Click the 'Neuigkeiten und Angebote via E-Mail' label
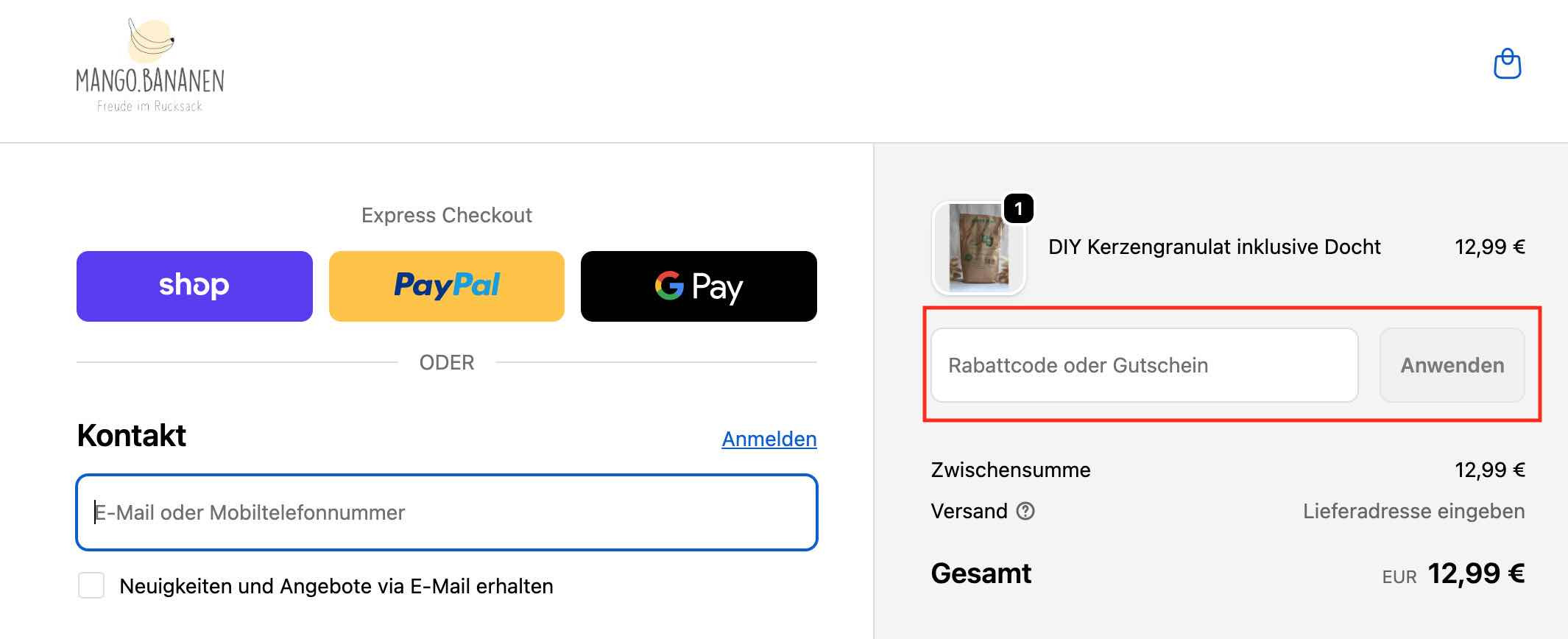1568x639 pixels. (336, 586)
